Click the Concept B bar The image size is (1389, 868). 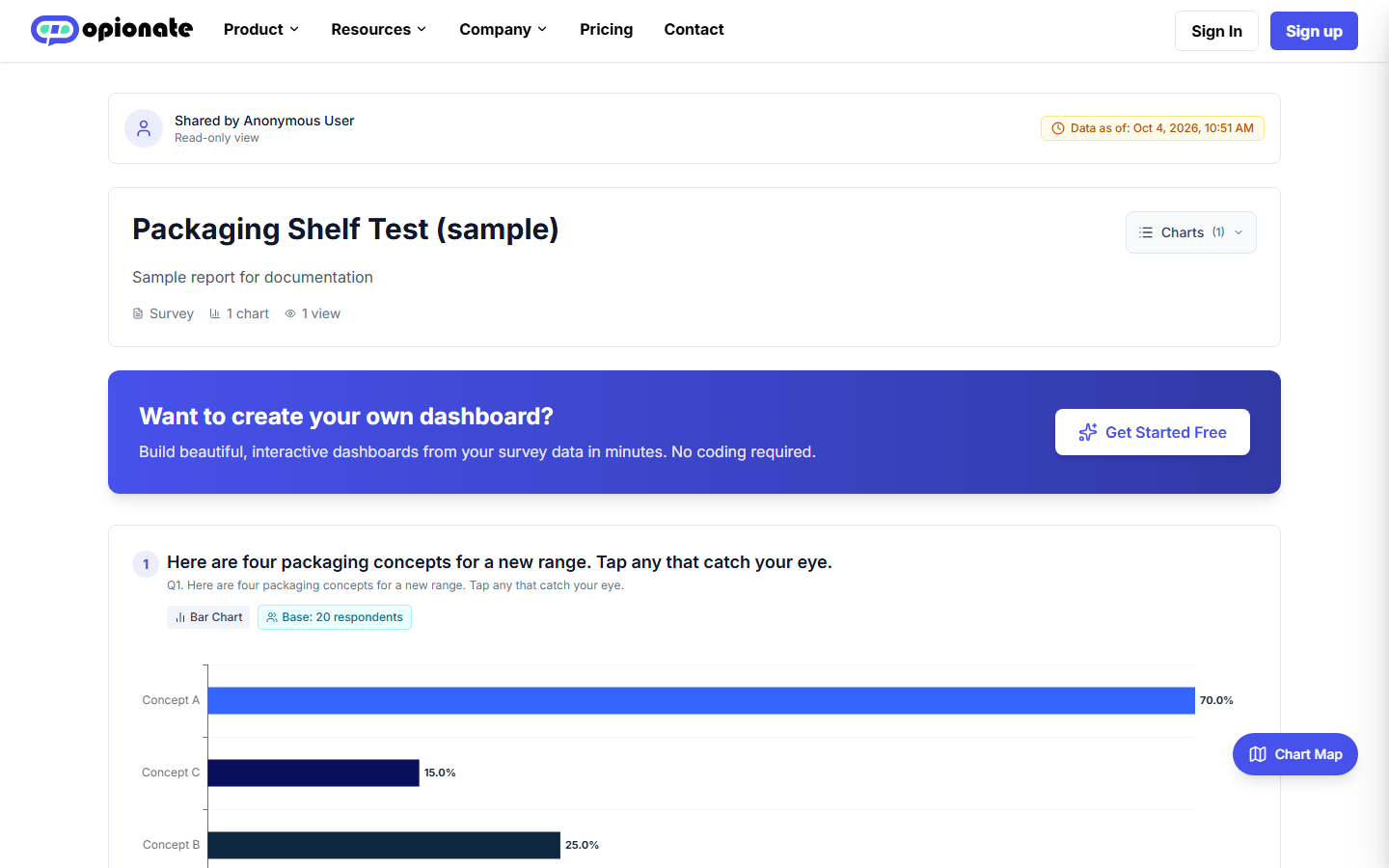[x=384, y=845]
